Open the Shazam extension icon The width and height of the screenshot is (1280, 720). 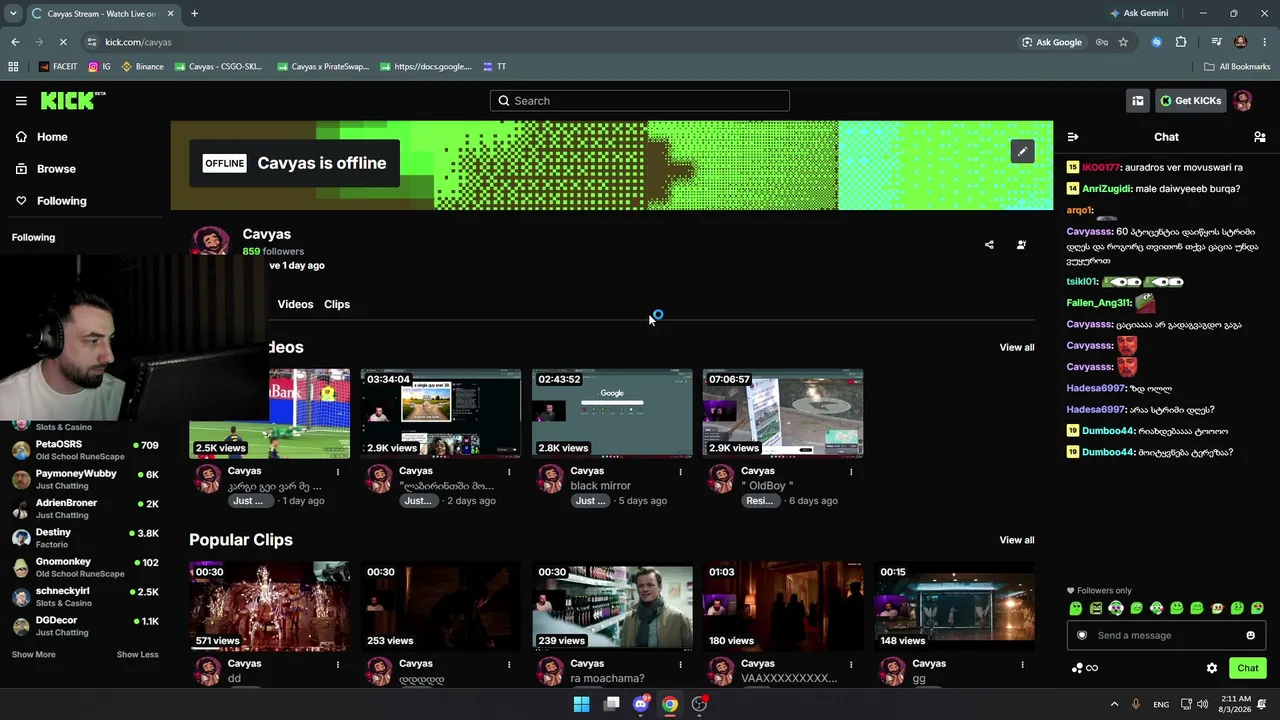click(x=1156, y=42)
